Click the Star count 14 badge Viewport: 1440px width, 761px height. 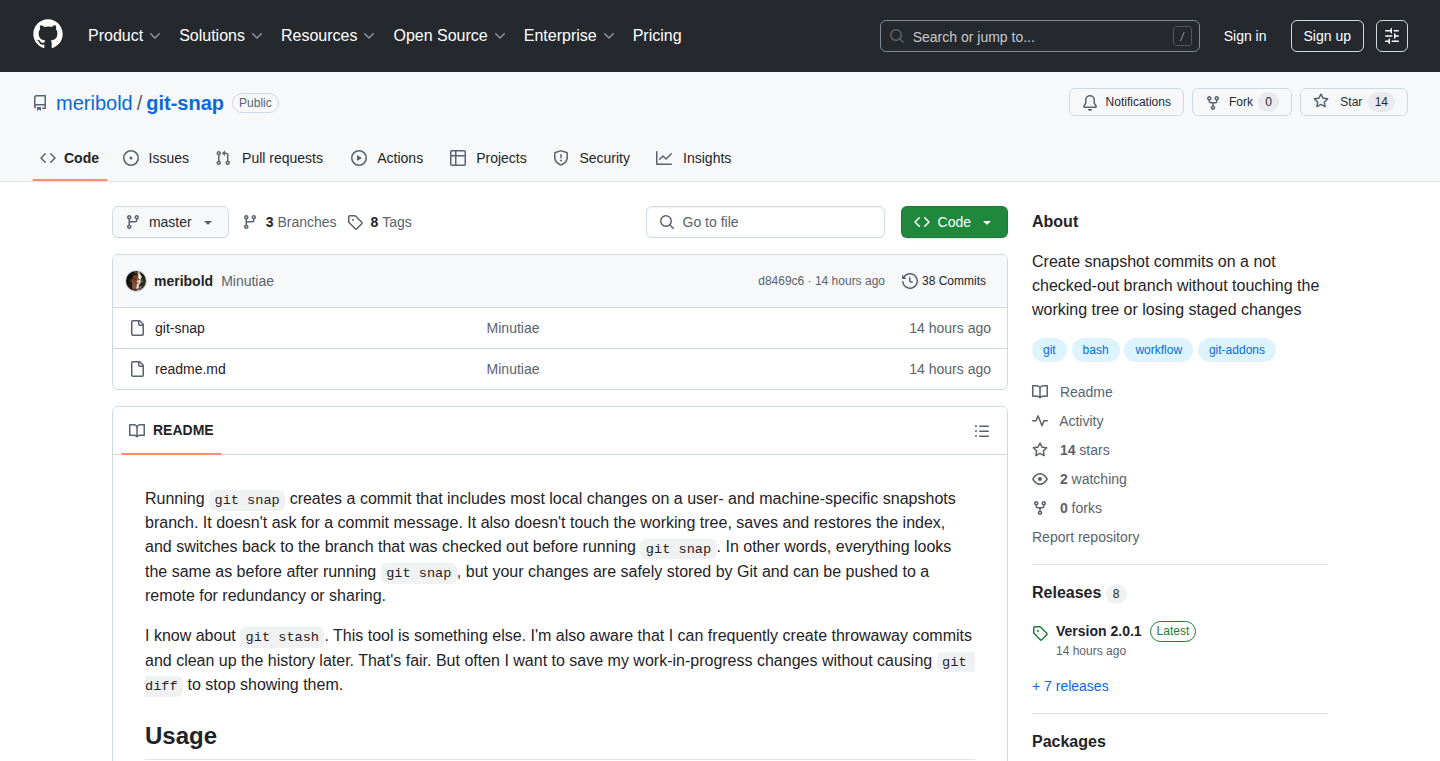tap(1381, 102)
